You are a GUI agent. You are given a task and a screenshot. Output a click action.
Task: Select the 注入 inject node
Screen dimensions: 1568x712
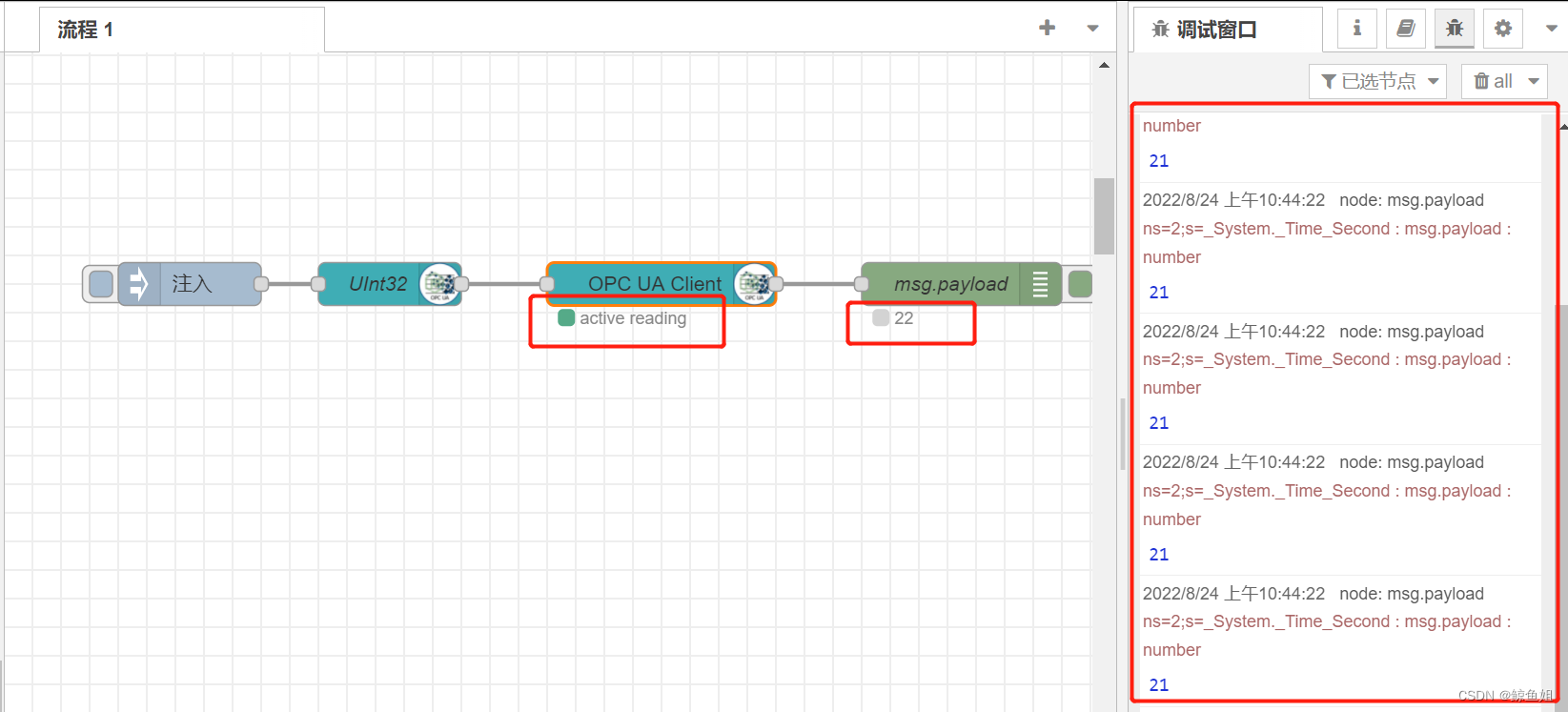tap(190, 283)
